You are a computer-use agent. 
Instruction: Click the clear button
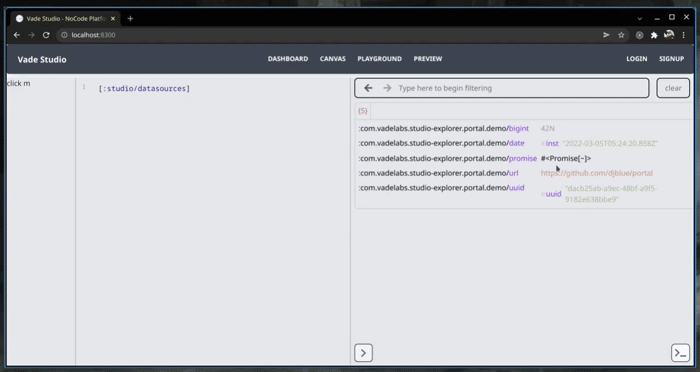click(x=673, y=88)
